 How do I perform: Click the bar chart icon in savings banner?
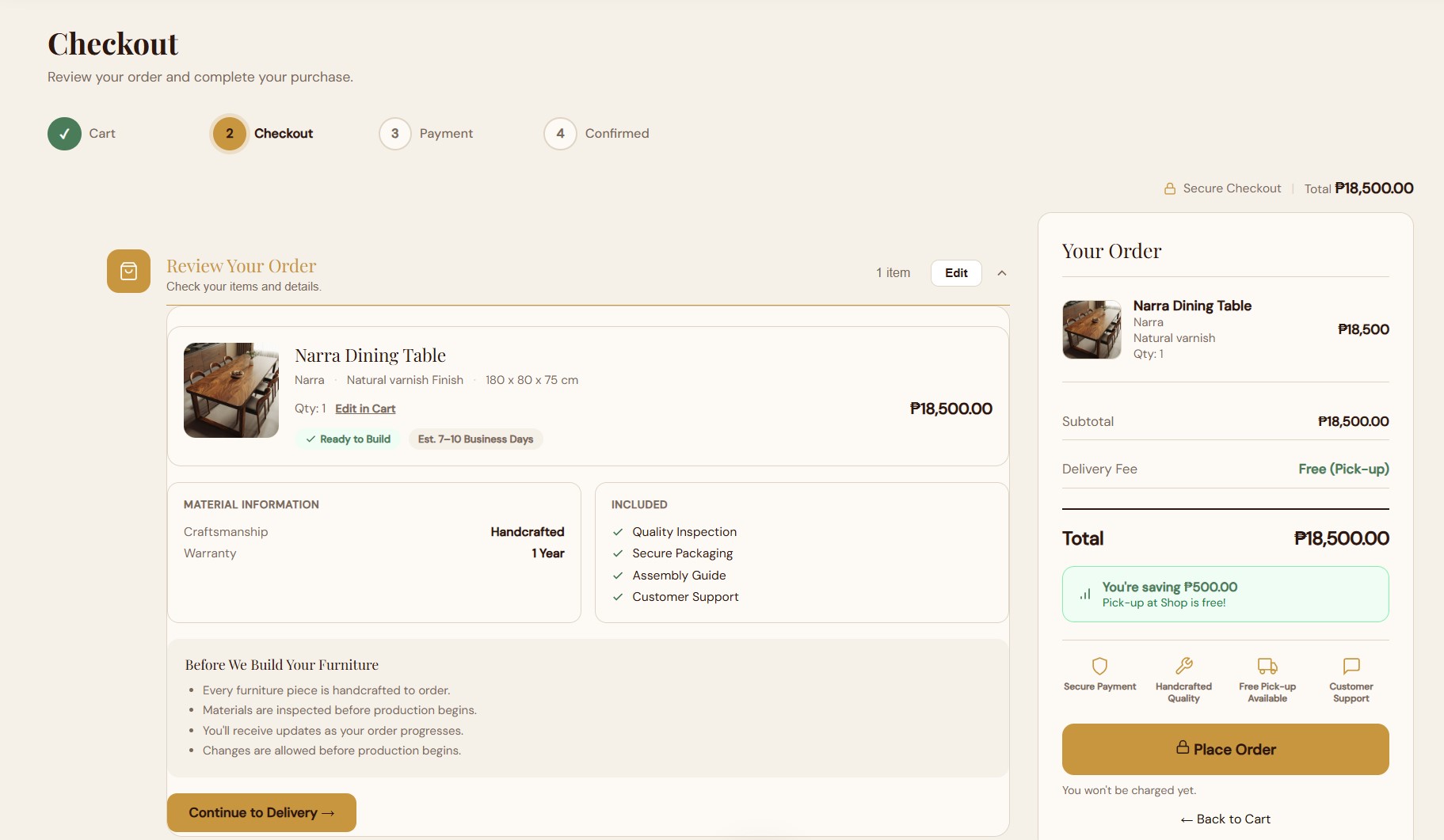click(1085, 594)
